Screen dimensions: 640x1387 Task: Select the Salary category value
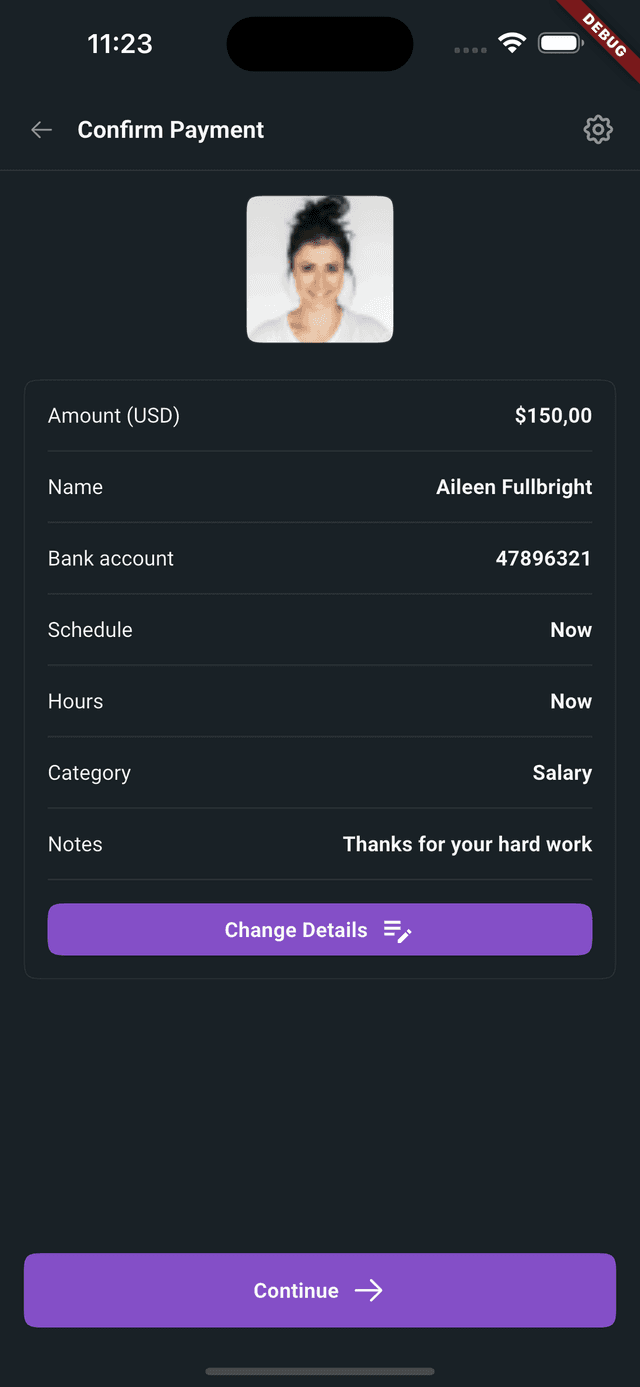(x=562, y=773)
